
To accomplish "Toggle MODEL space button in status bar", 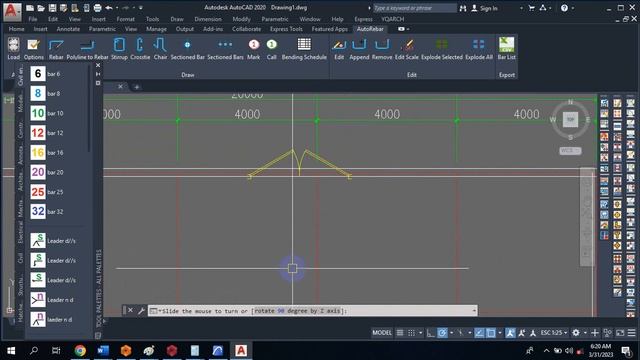I will (382, 333).
